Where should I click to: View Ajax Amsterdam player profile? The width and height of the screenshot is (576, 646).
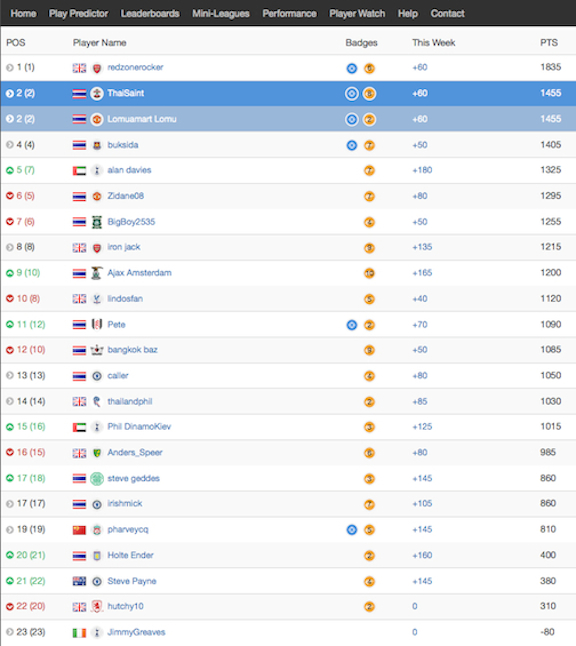point(139,273)
